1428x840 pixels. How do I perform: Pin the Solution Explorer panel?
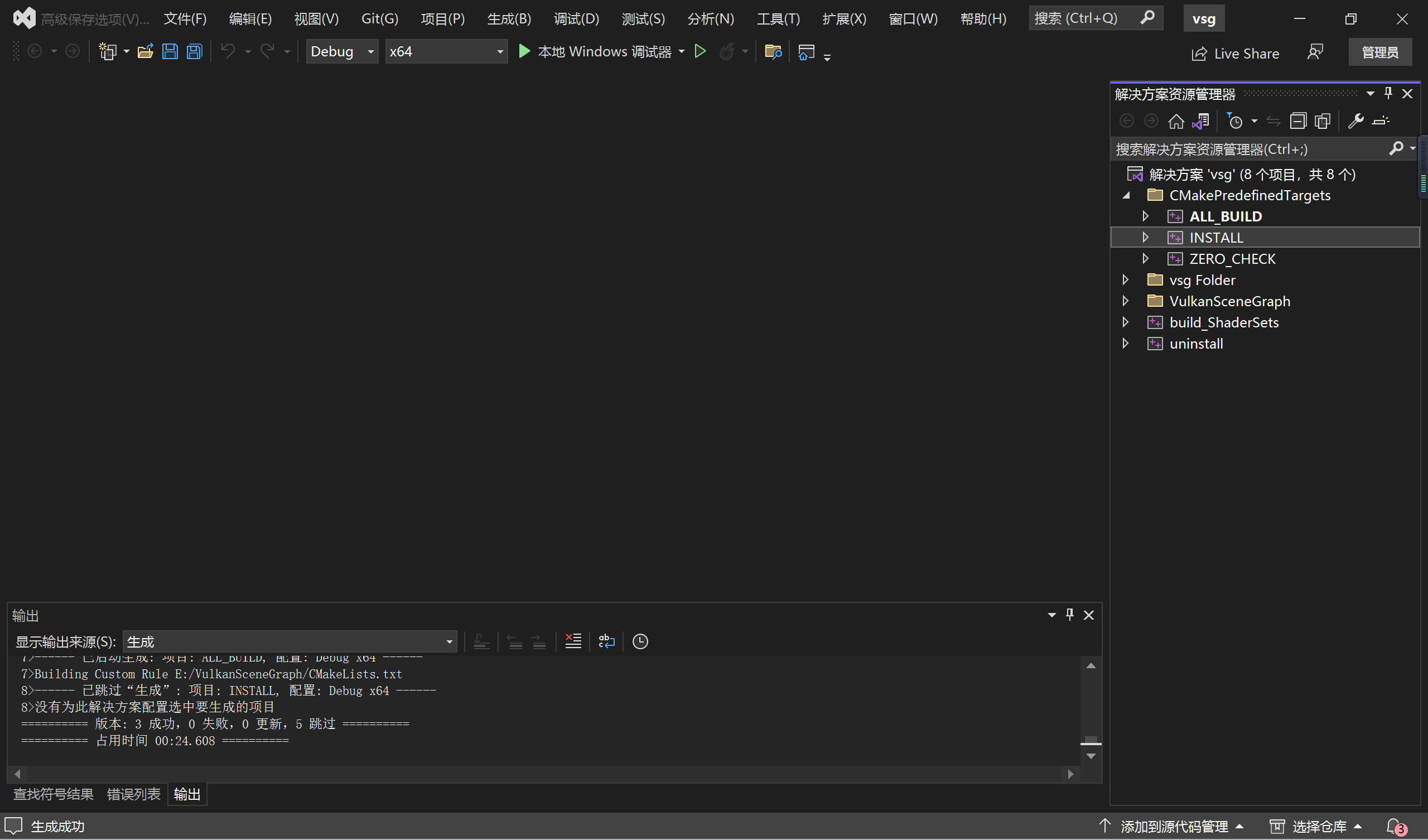point(1388,93)
